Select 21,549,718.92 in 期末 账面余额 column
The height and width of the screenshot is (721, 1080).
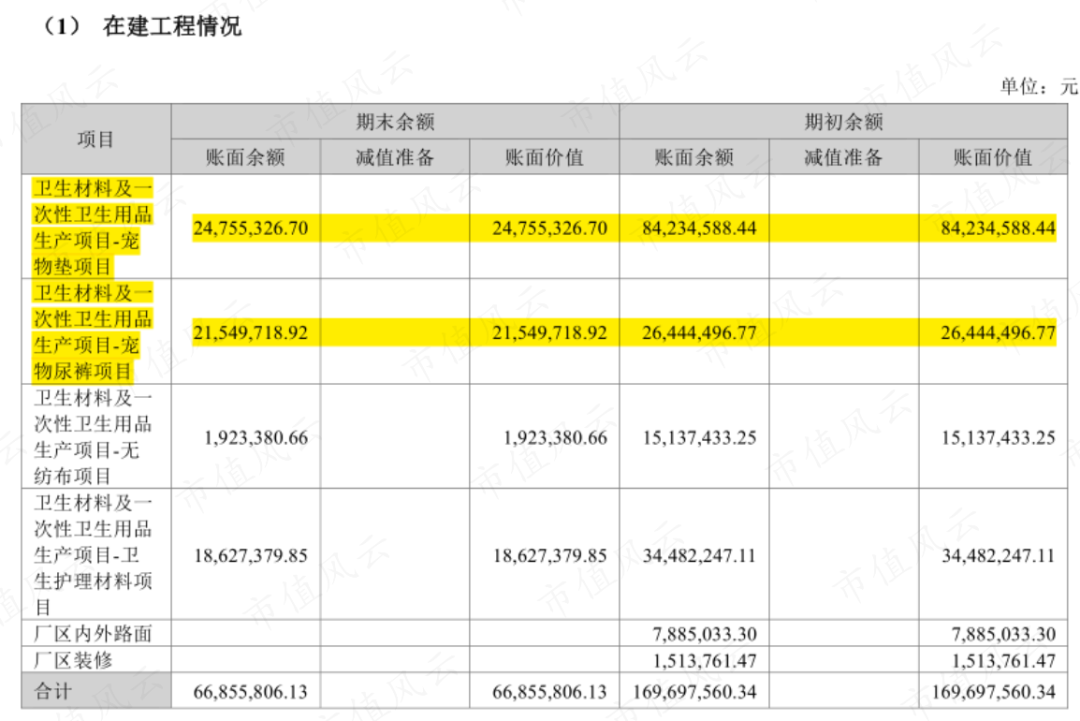pos(250,333)
